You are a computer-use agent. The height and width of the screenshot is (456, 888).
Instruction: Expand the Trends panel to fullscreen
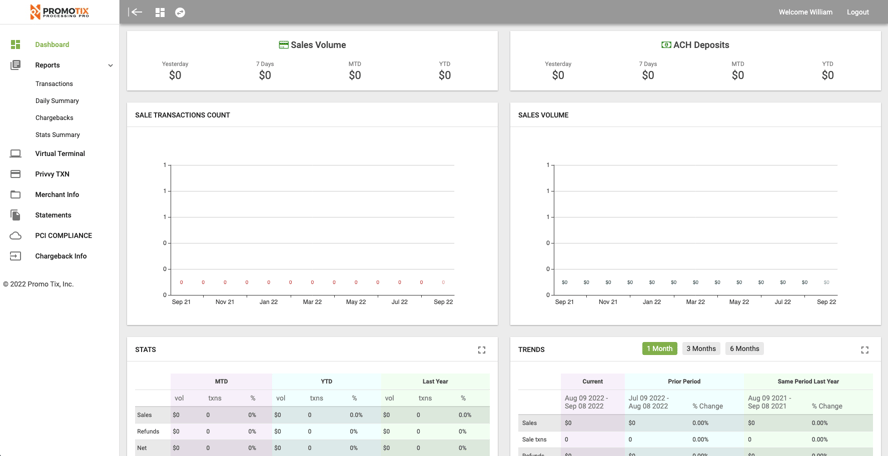click(x=865, y=350)
